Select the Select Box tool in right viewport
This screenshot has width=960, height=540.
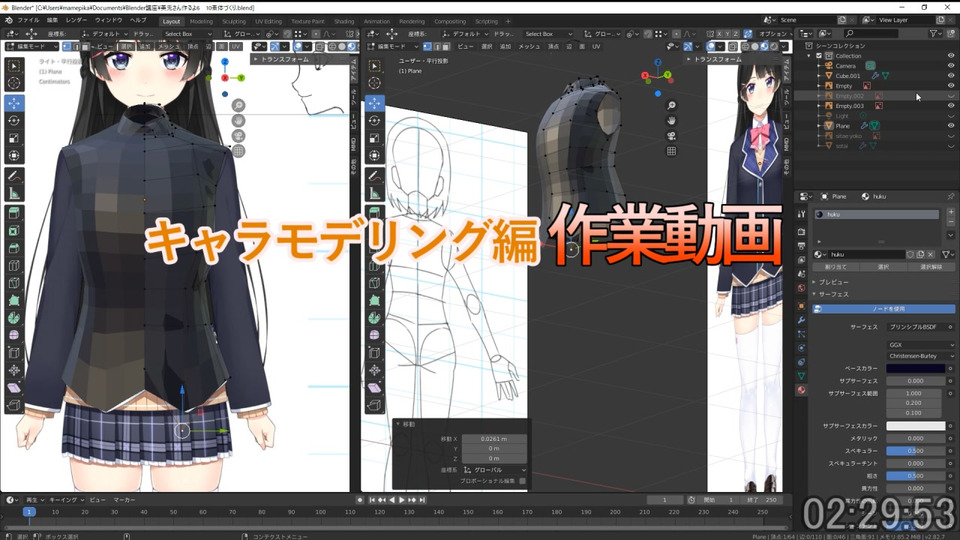tap(375, 66)
